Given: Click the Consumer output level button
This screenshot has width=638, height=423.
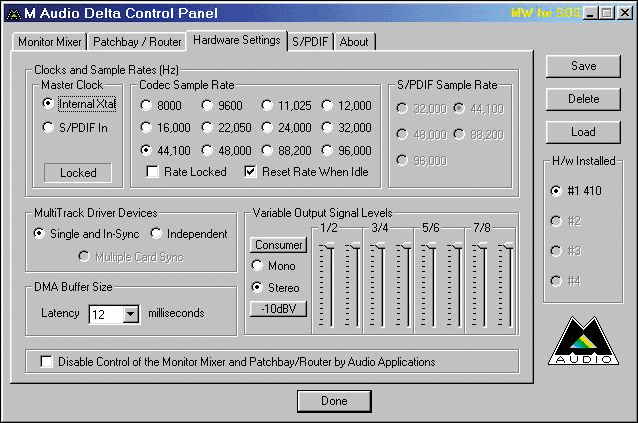Looking at the screenshot, I should tap(278, 245).
